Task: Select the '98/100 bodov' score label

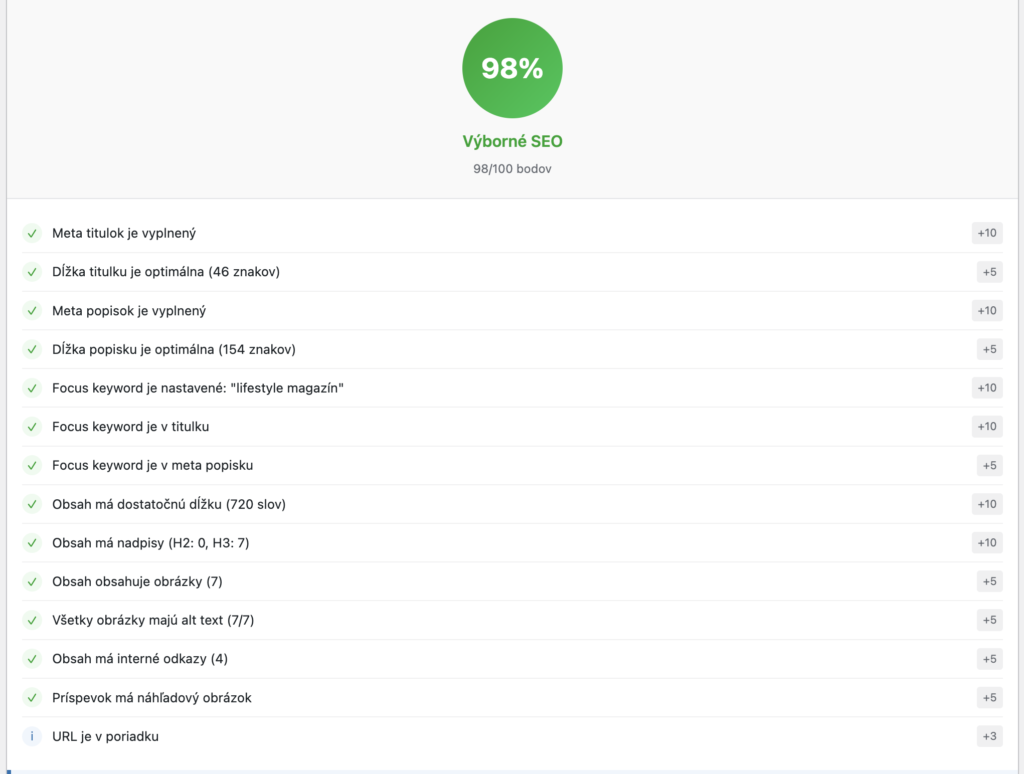Action: [512, 168]
